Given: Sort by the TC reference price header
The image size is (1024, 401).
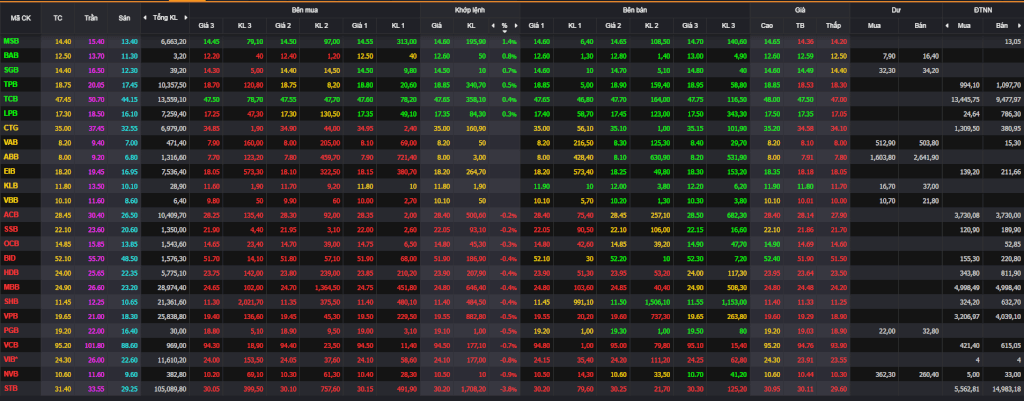Looking at the screenshot, I should pos(58,18).
